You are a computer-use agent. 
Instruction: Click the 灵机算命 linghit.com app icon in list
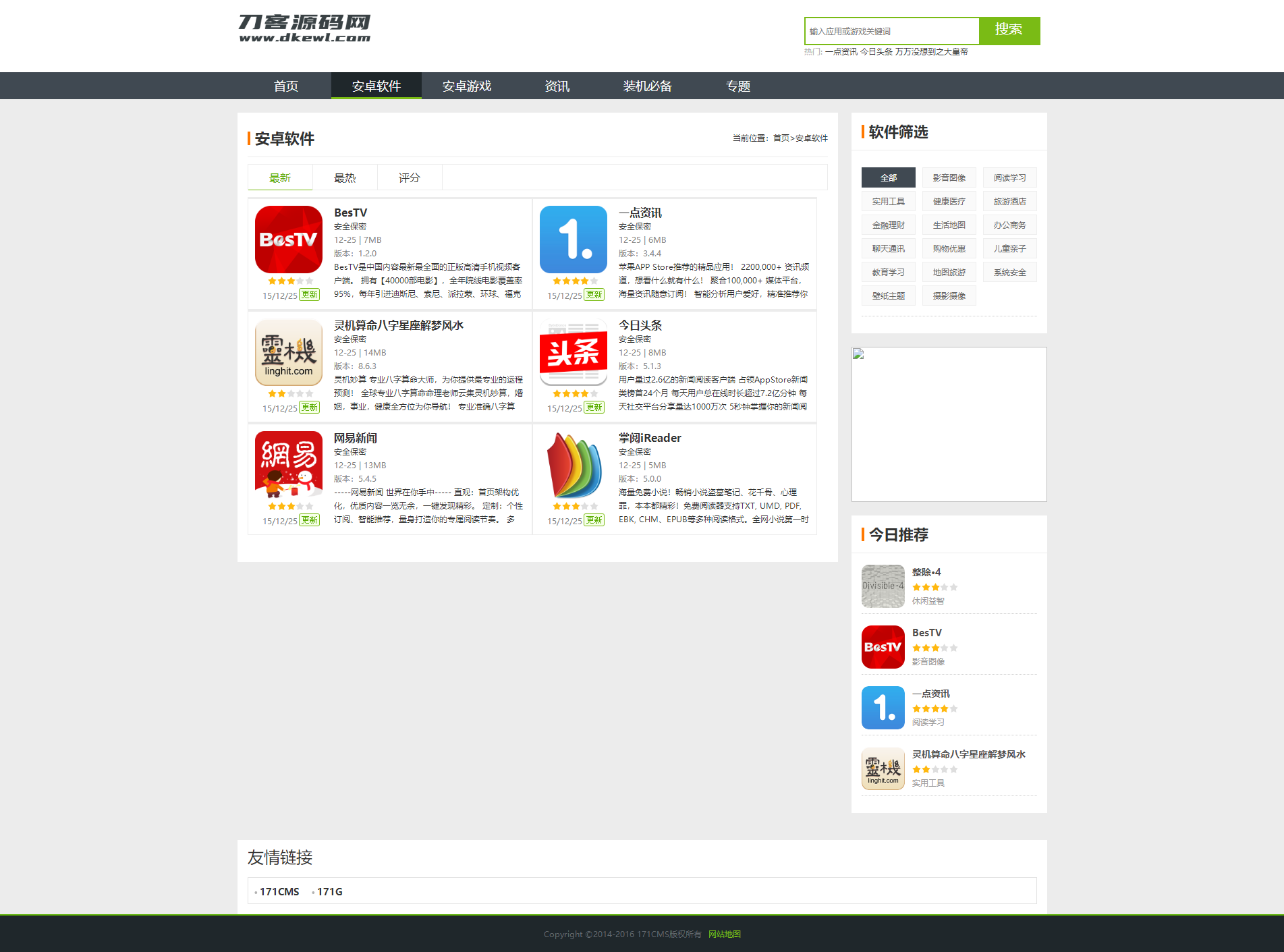pos(289,352)
